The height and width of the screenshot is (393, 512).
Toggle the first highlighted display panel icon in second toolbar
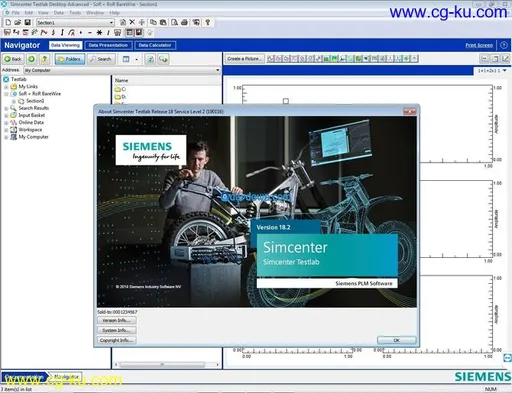coord(130,32)
